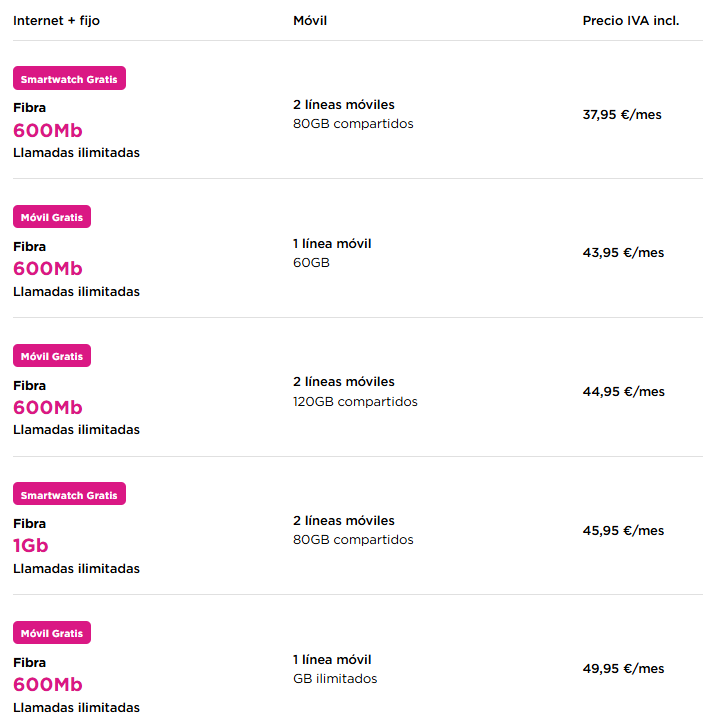Click the 45,95 €/mes price

(x=623, y=530)
